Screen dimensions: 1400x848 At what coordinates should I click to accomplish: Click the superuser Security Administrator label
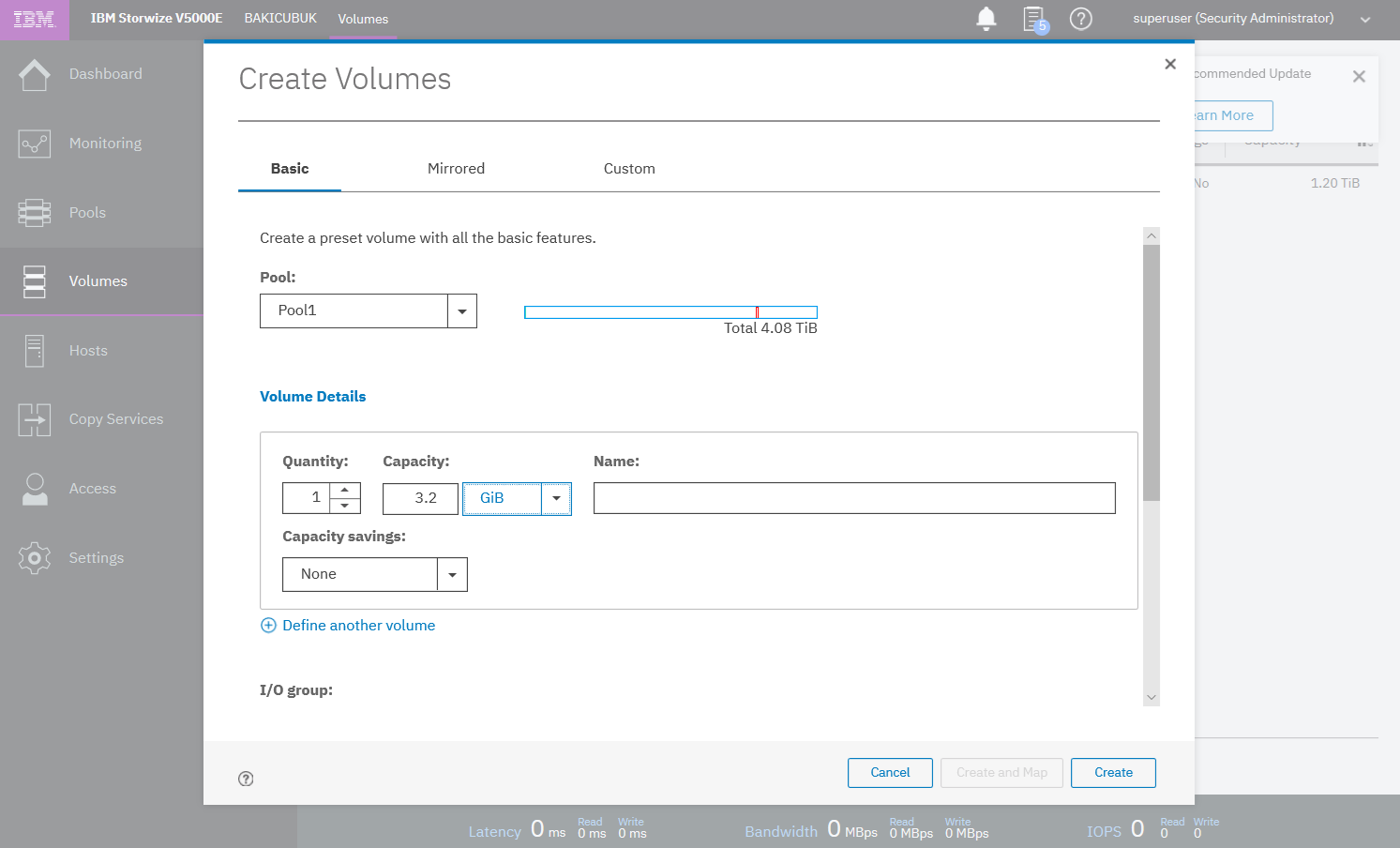[x=1233, y=18]
